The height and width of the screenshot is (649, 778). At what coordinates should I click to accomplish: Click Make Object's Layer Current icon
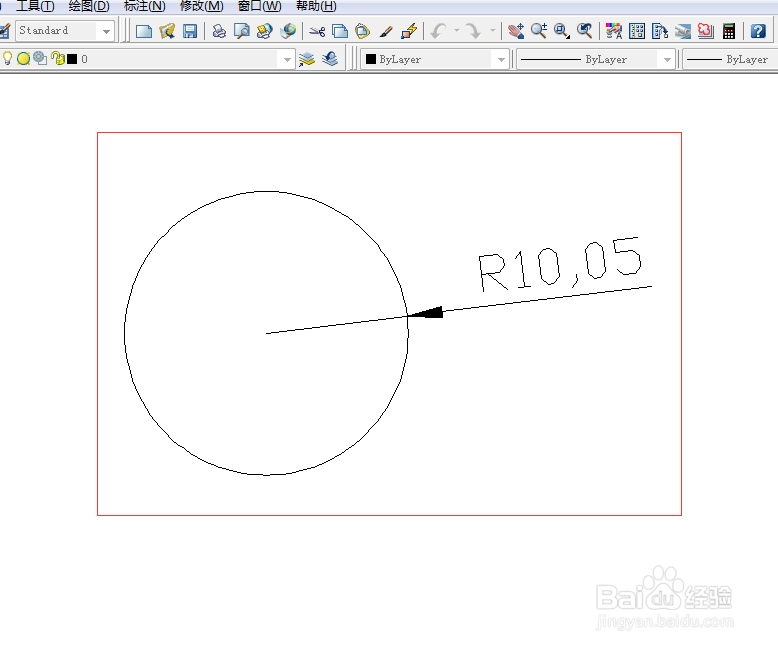coord(307,60)
